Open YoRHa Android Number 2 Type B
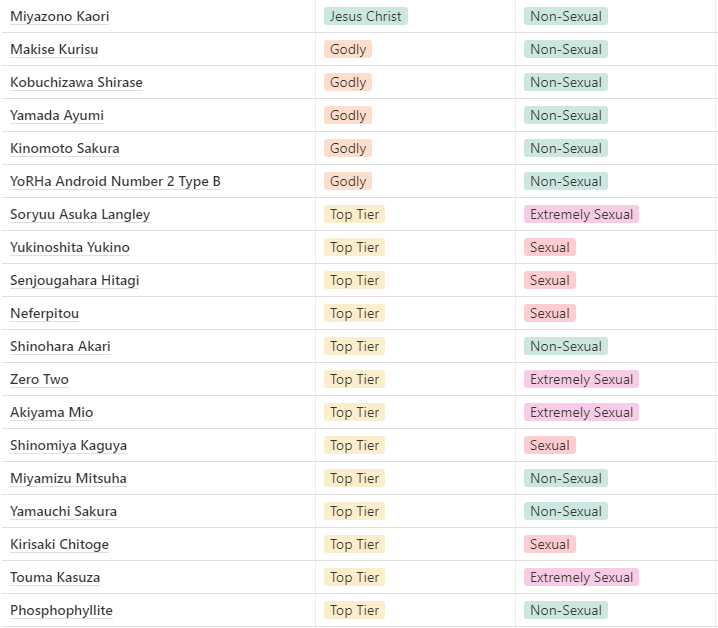The image size is (718, 628). [115, 182]
